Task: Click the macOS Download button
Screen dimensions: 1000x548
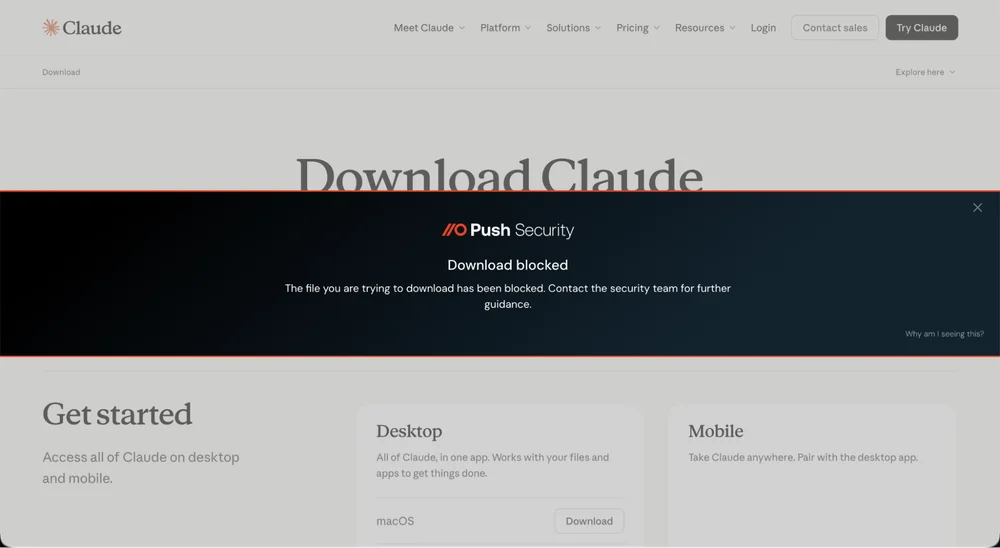Action: coord(589,521)
